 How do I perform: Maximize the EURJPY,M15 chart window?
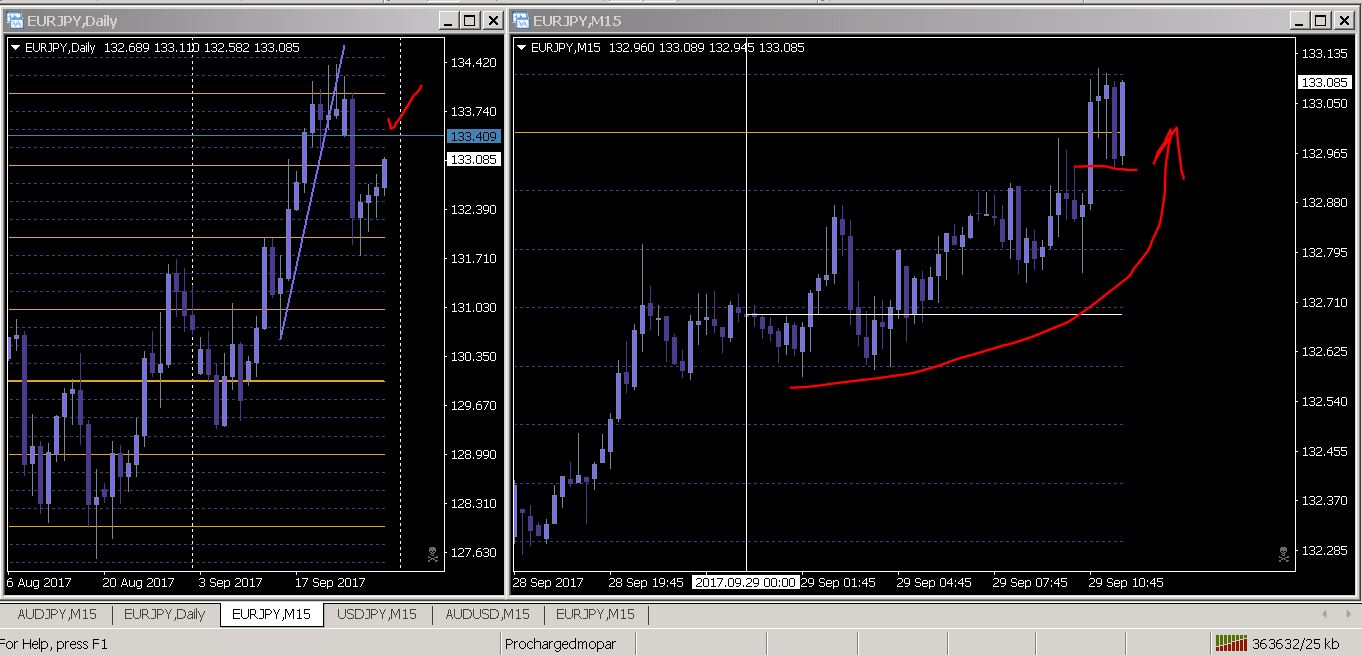tap(1319, 20)
